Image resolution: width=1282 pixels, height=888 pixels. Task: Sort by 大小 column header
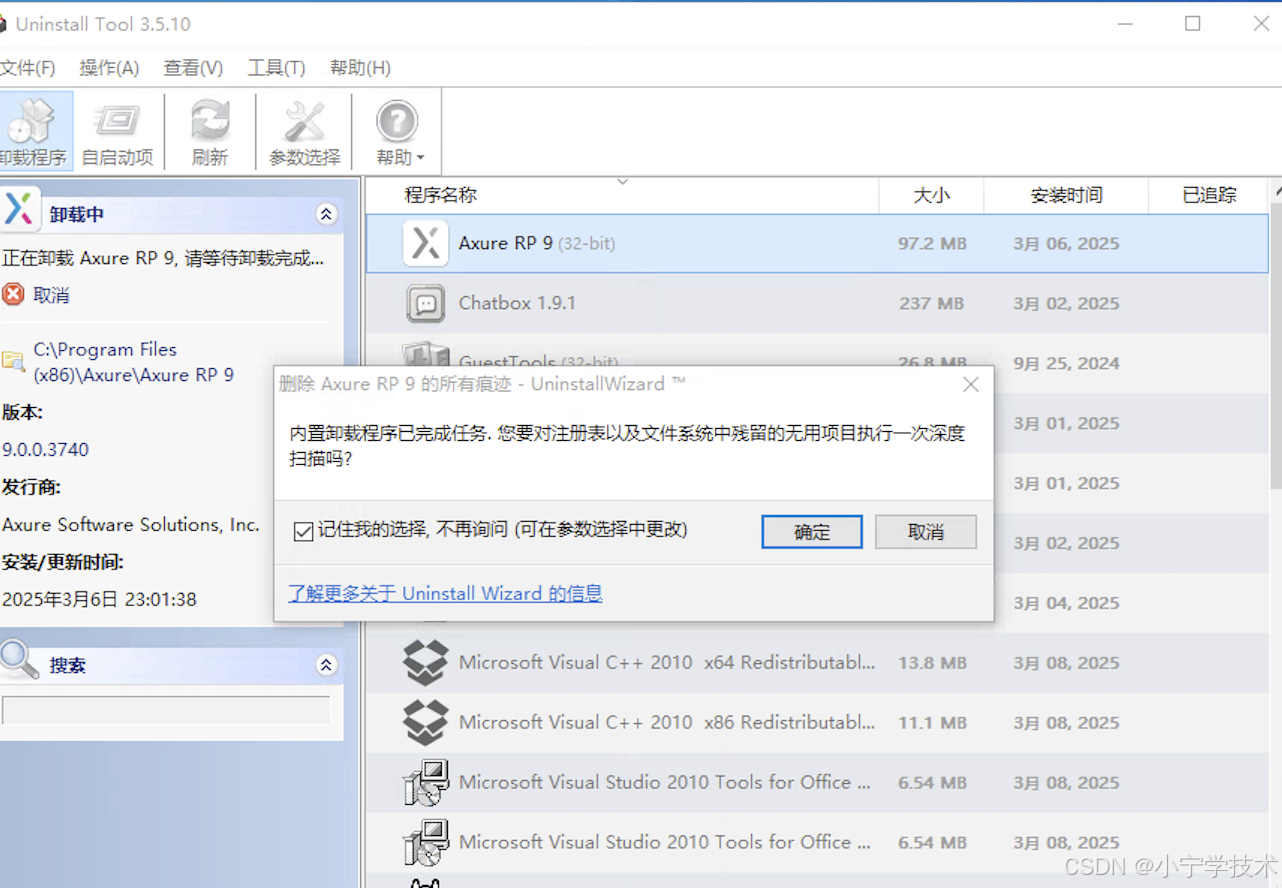931,195
